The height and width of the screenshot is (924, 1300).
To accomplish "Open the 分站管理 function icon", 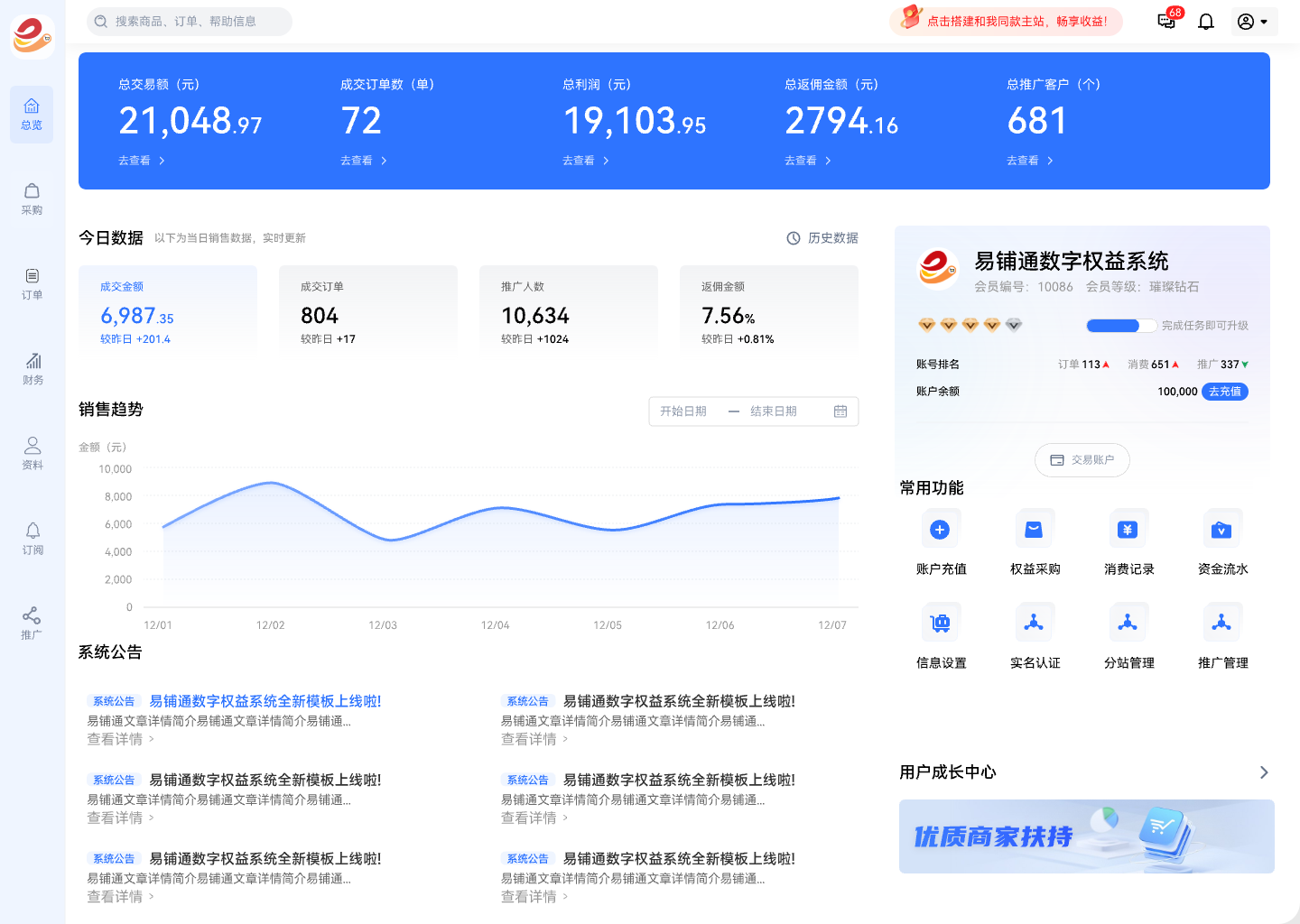I will (x=1128, y=624).
